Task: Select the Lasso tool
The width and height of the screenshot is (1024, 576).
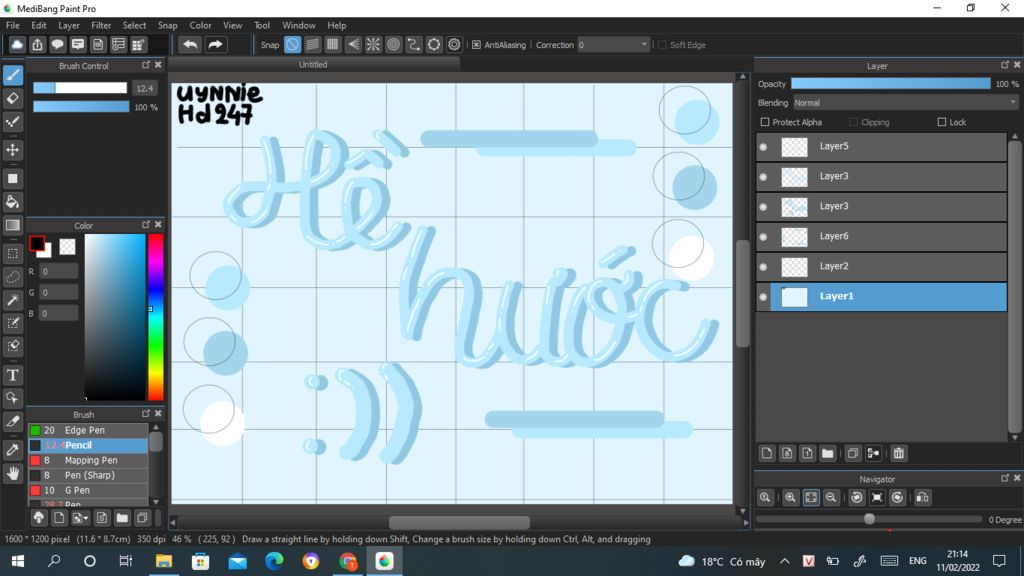Action: 12,277
